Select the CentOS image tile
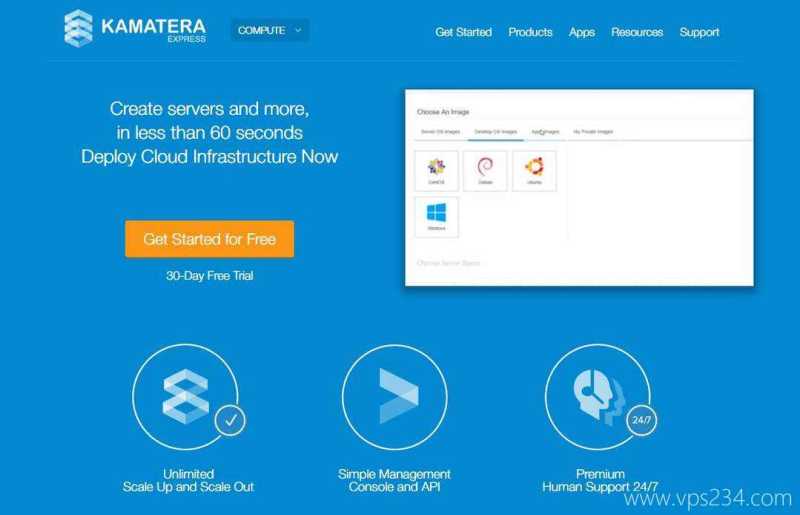This screenshot has height=515, width=800. 436,171
